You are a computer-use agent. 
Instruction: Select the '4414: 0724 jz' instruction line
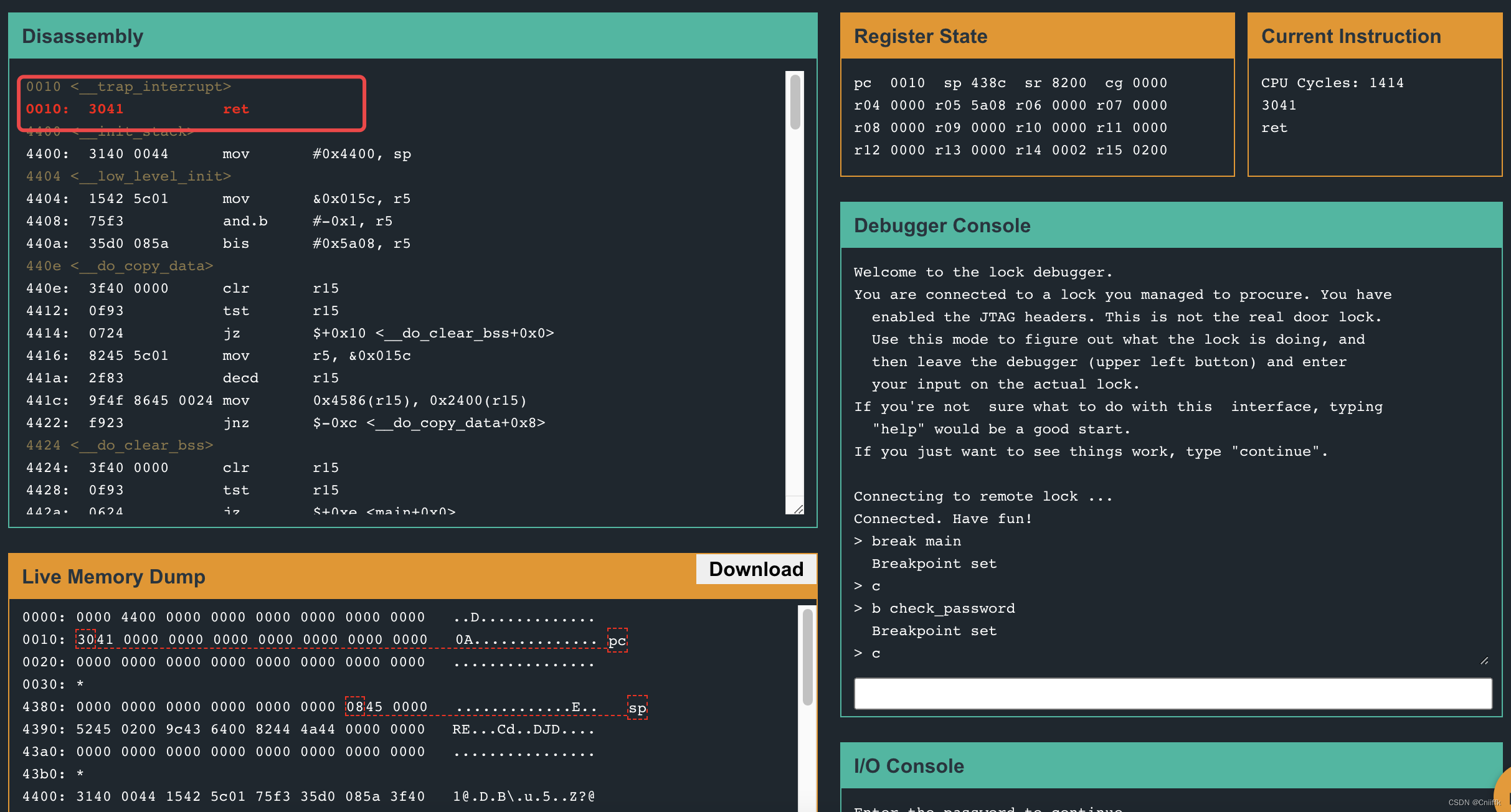coord(290,333)
